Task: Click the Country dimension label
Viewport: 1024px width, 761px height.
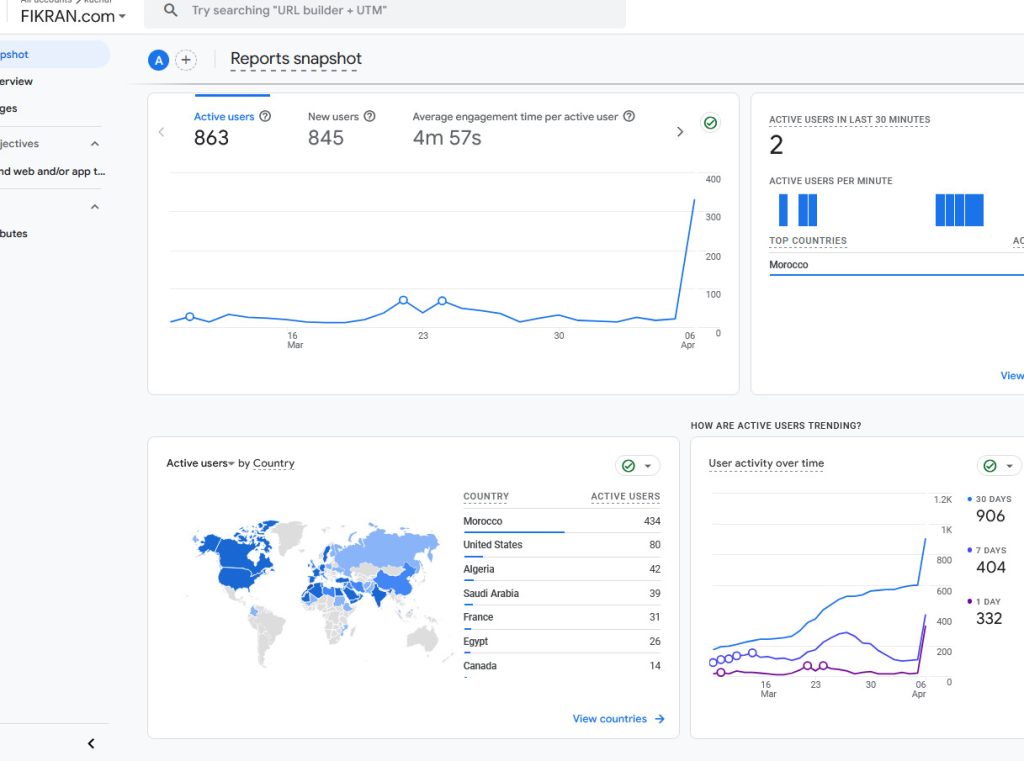Action: (274, 463)
